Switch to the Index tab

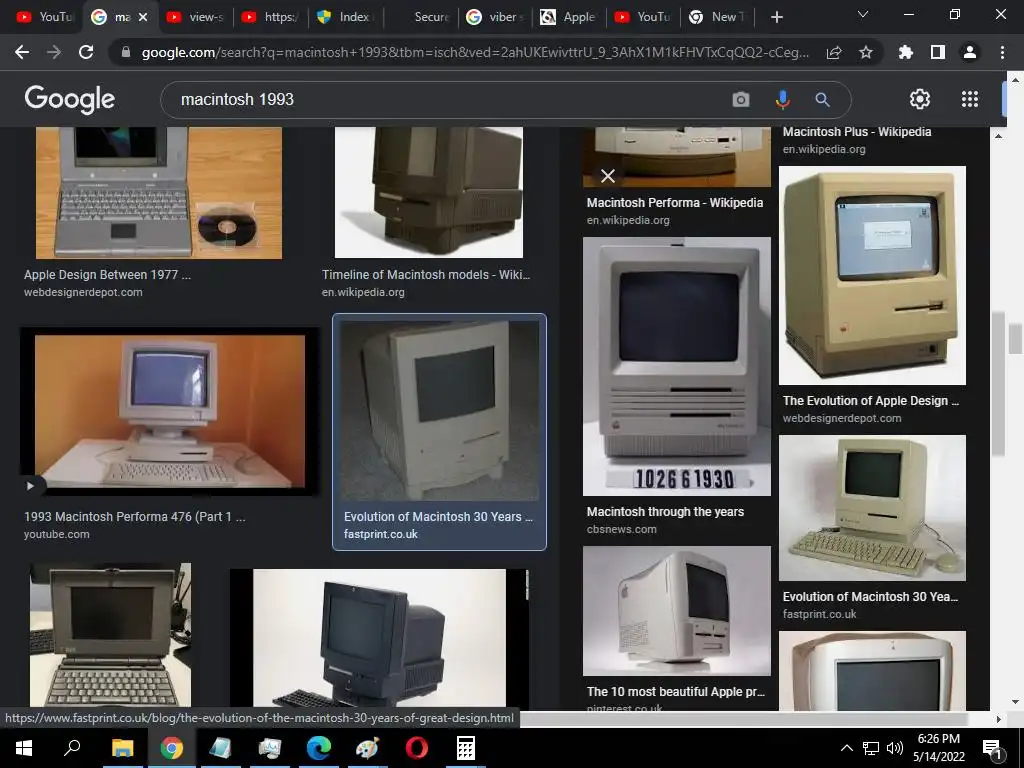pyautogui.click(x=344, y=17)
